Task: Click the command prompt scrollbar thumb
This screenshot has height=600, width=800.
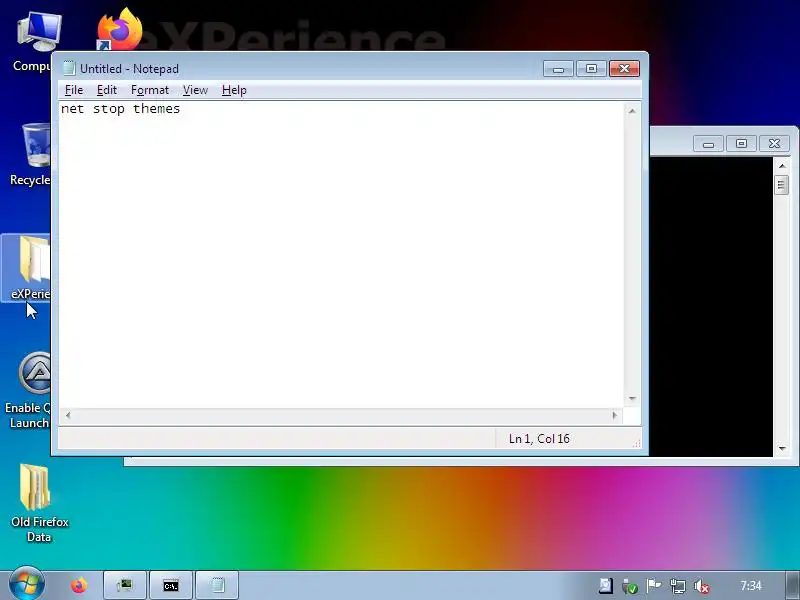Action: pyautogui.click(x=781, y=185)
